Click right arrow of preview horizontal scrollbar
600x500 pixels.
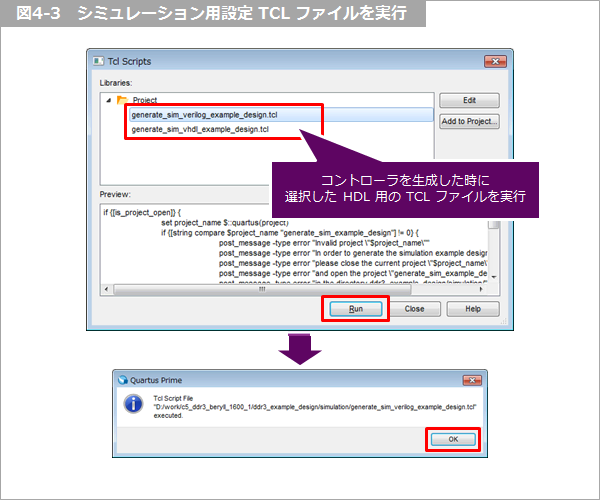click(482, 289)
